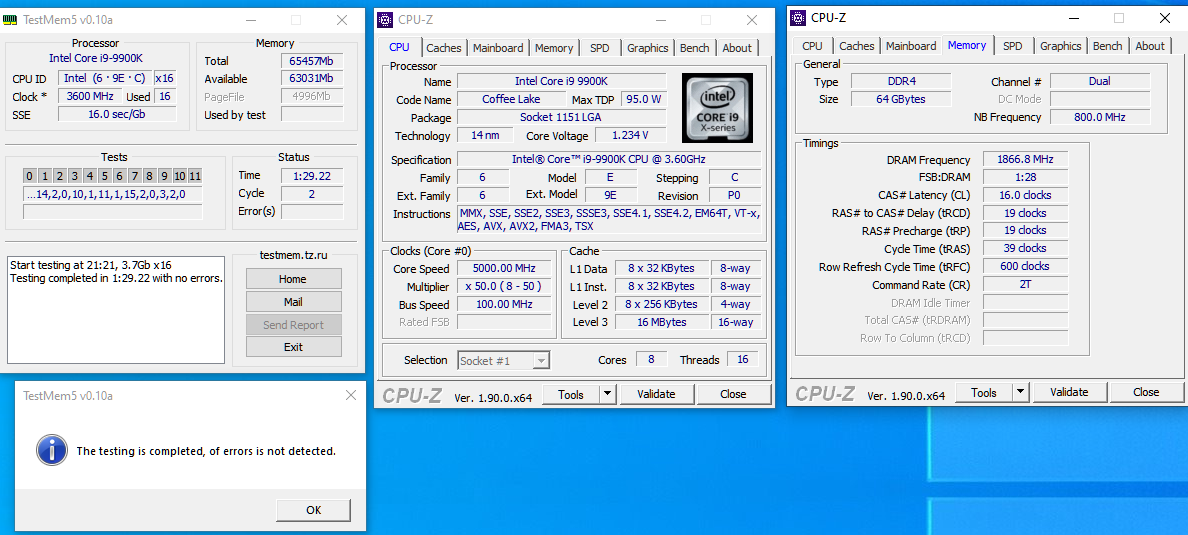Click Validate in the Memory CPU-Z window
The width and height of the screenshot is (1188, 535).
pos(1069,393)
